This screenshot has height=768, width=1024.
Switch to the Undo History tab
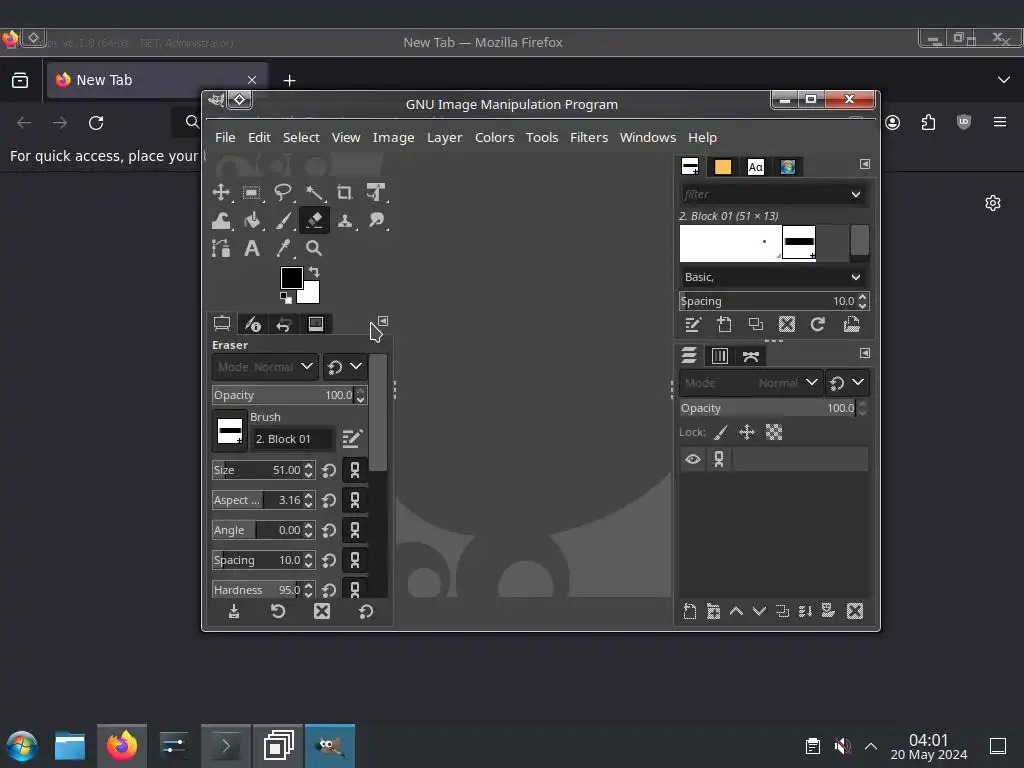283,324
